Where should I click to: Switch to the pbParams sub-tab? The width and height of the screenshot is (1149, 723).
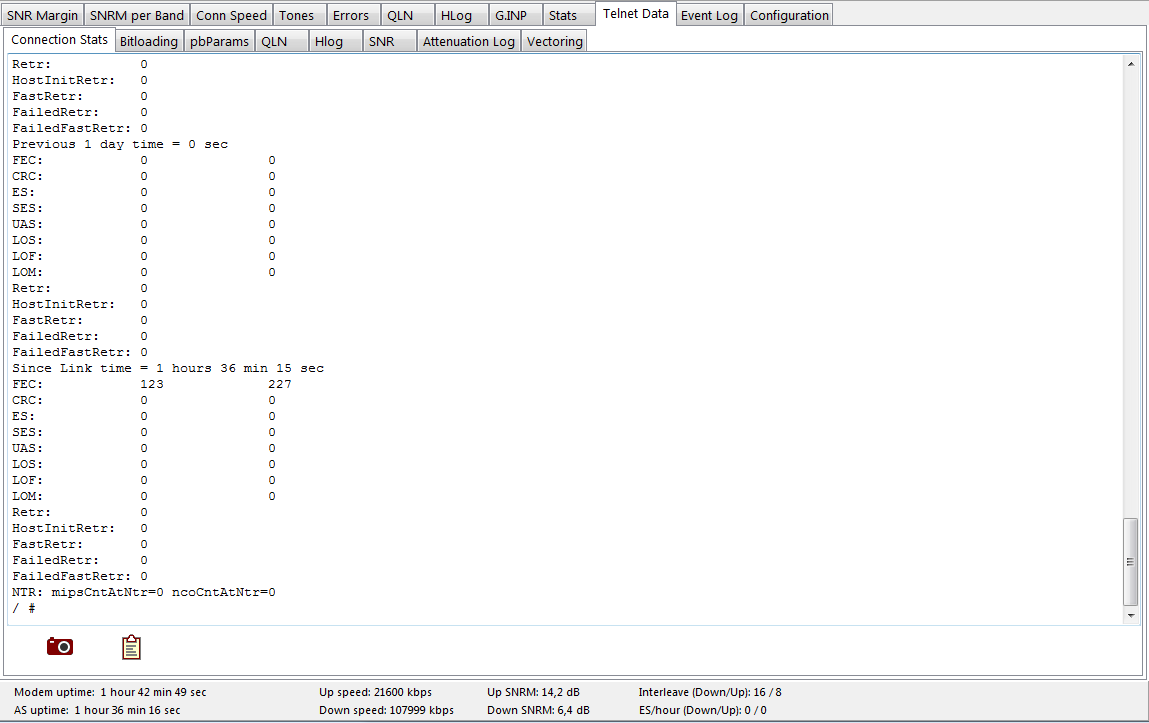[219, 42]
